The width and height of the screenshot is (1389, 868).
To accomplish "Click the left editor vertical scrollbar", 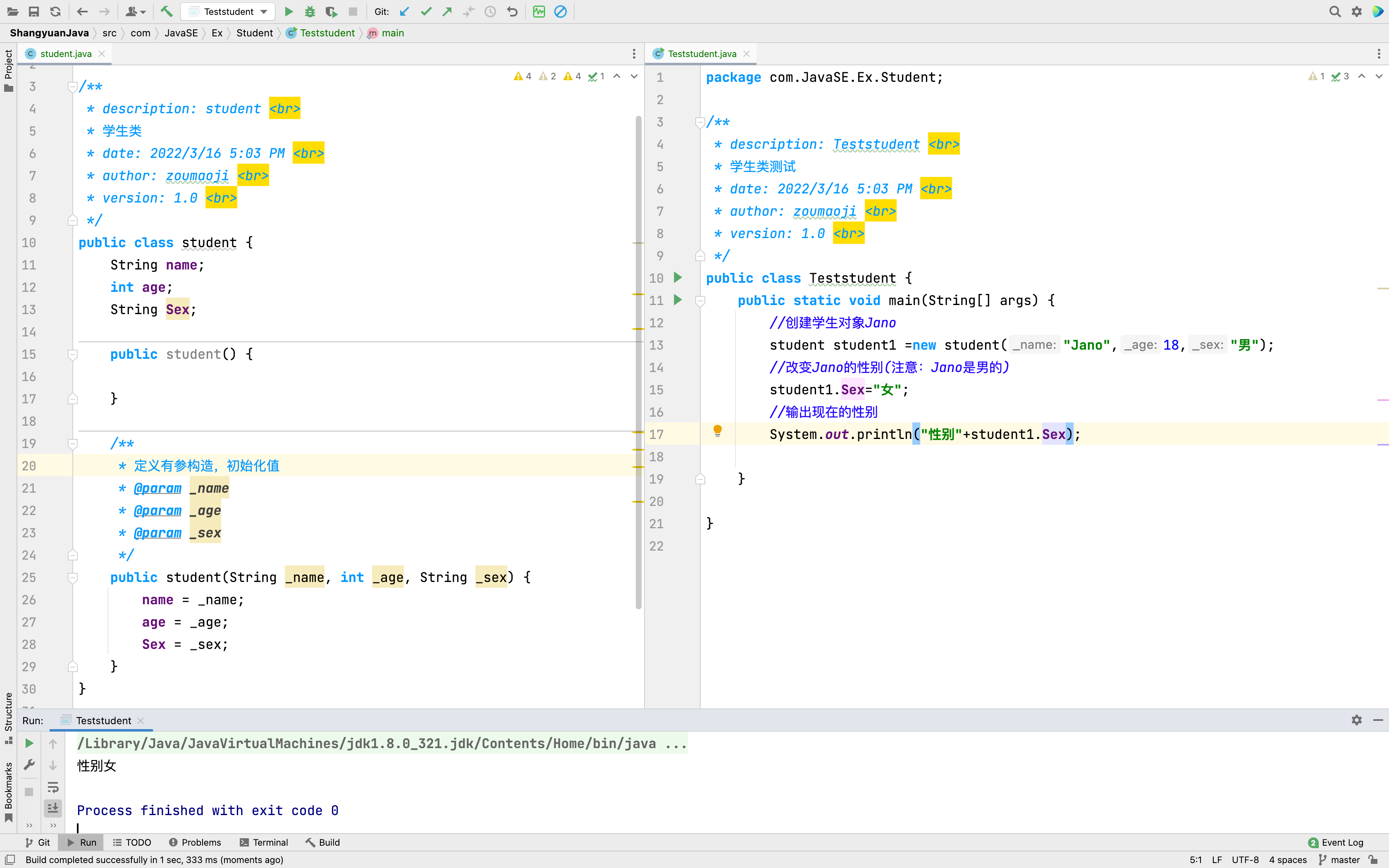I will pyautogui.click(x=638, y=362).
